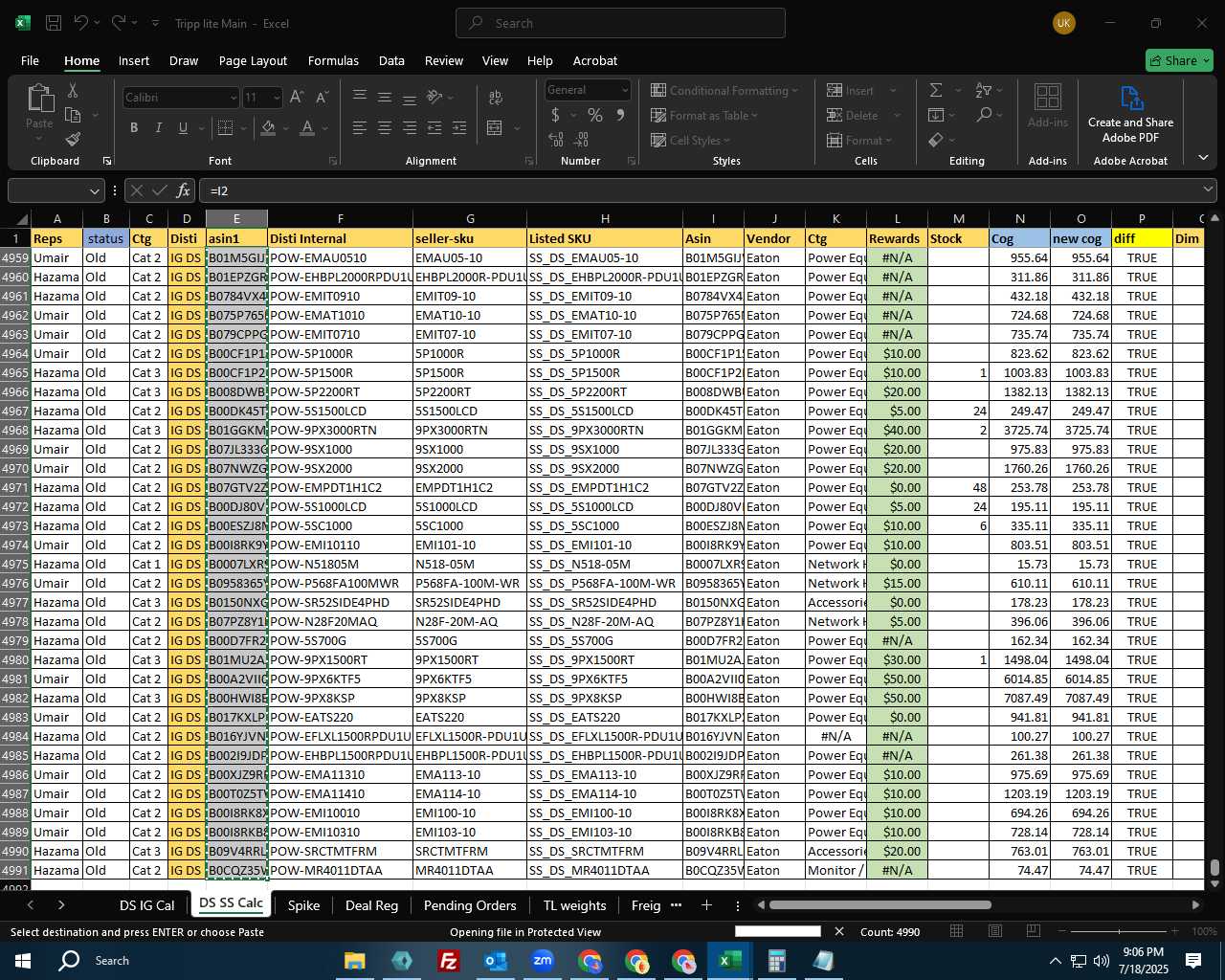
Task: Click the Merge & Center icon
Action: click(495, 127)
